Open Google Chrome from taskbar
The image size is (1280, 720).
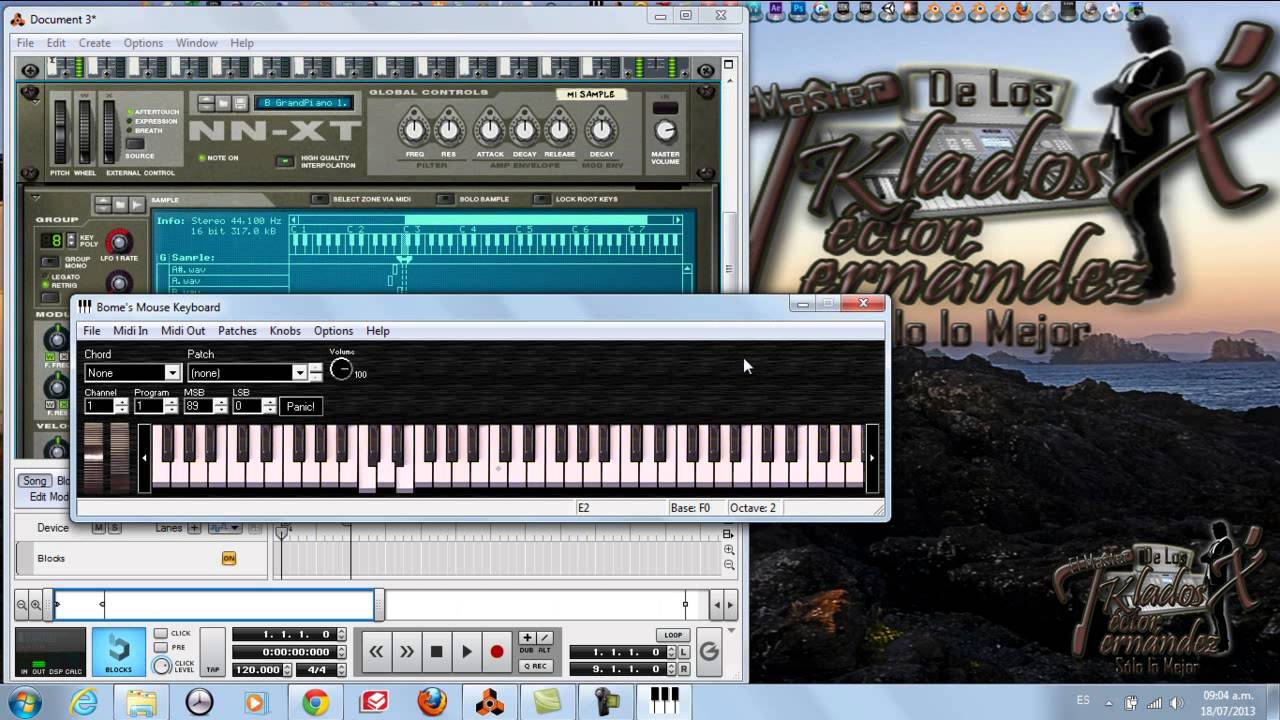pyautogui.click(x=316, y=702)
